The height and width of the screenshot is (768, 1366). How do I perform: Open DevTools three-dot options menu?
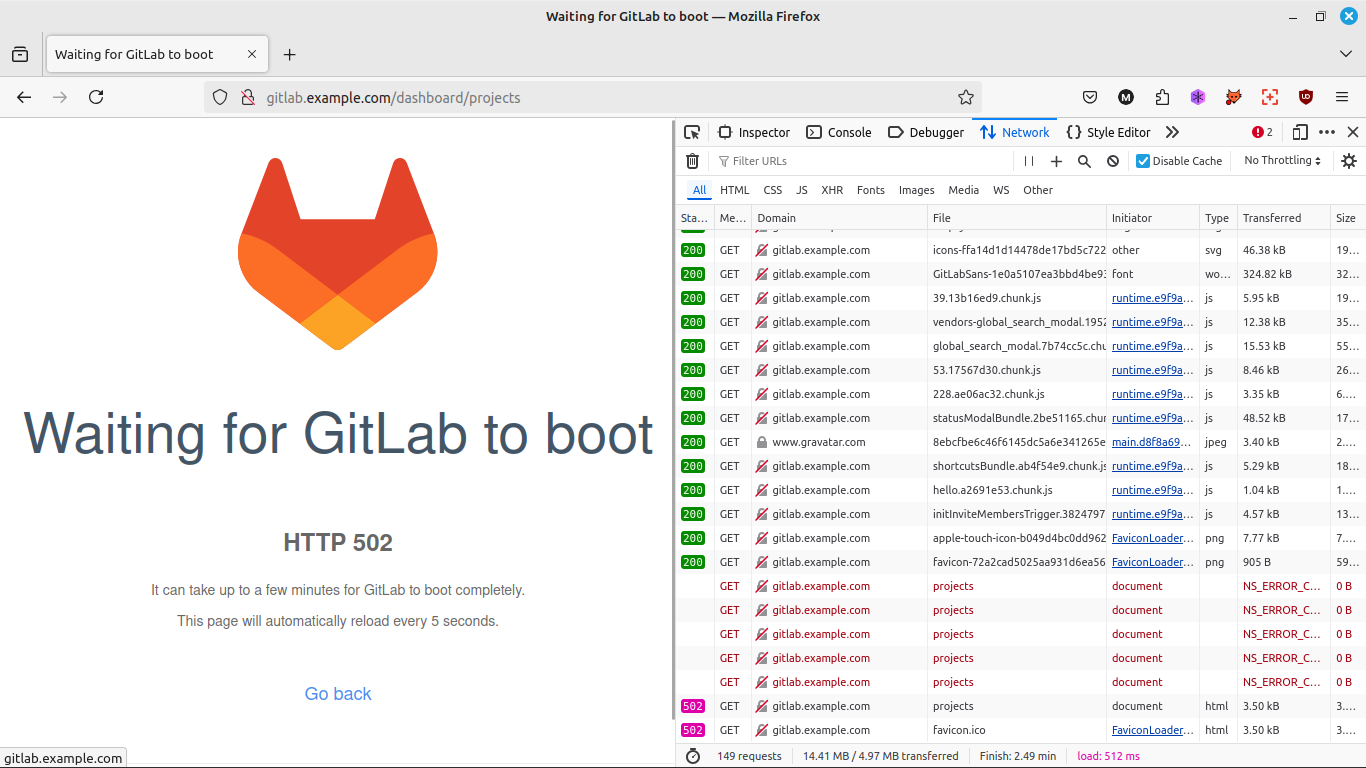point(1327,132)
